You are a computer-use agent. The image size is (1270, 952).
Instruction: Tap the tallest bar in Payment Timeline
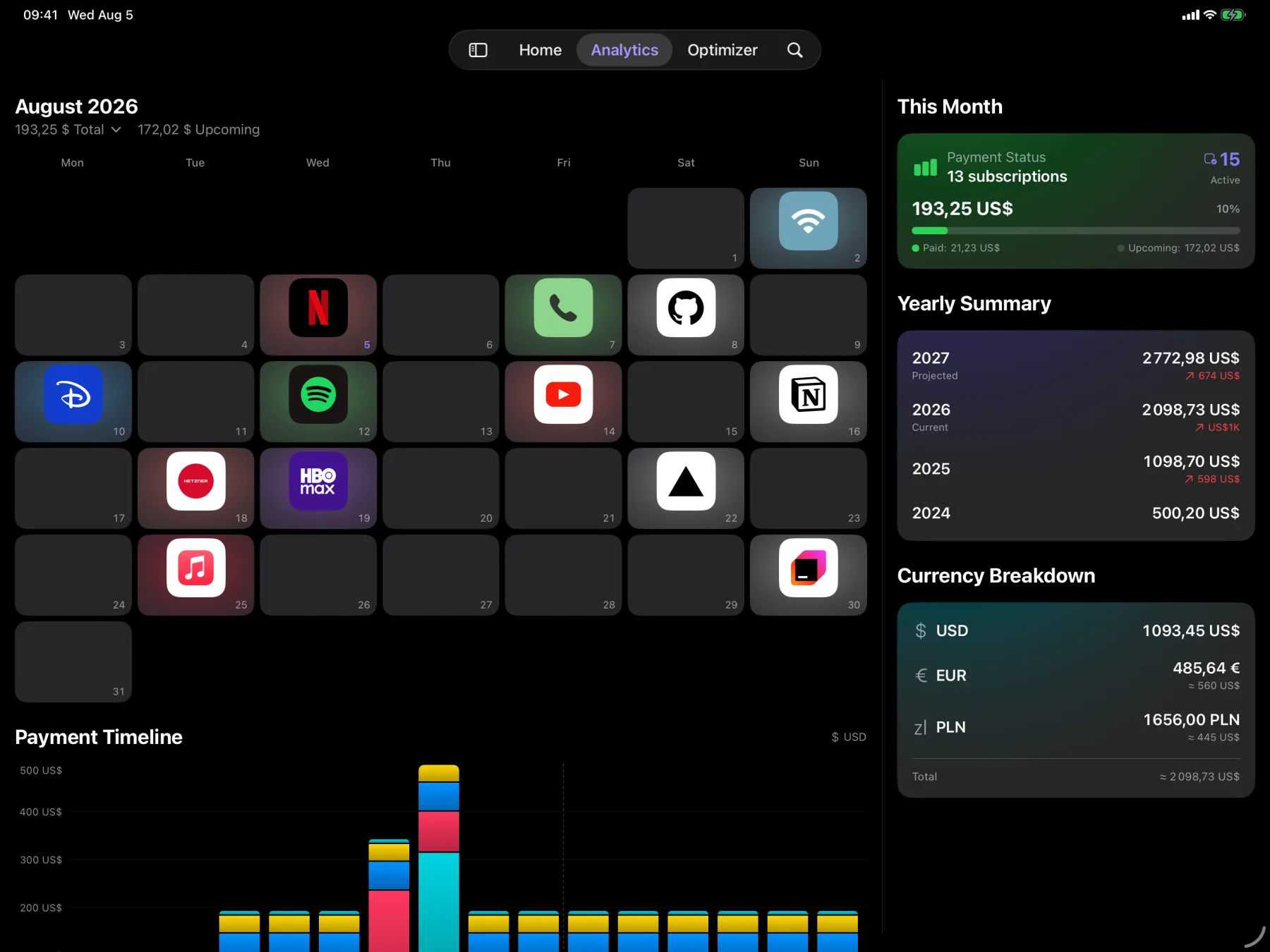coord(439,858)
